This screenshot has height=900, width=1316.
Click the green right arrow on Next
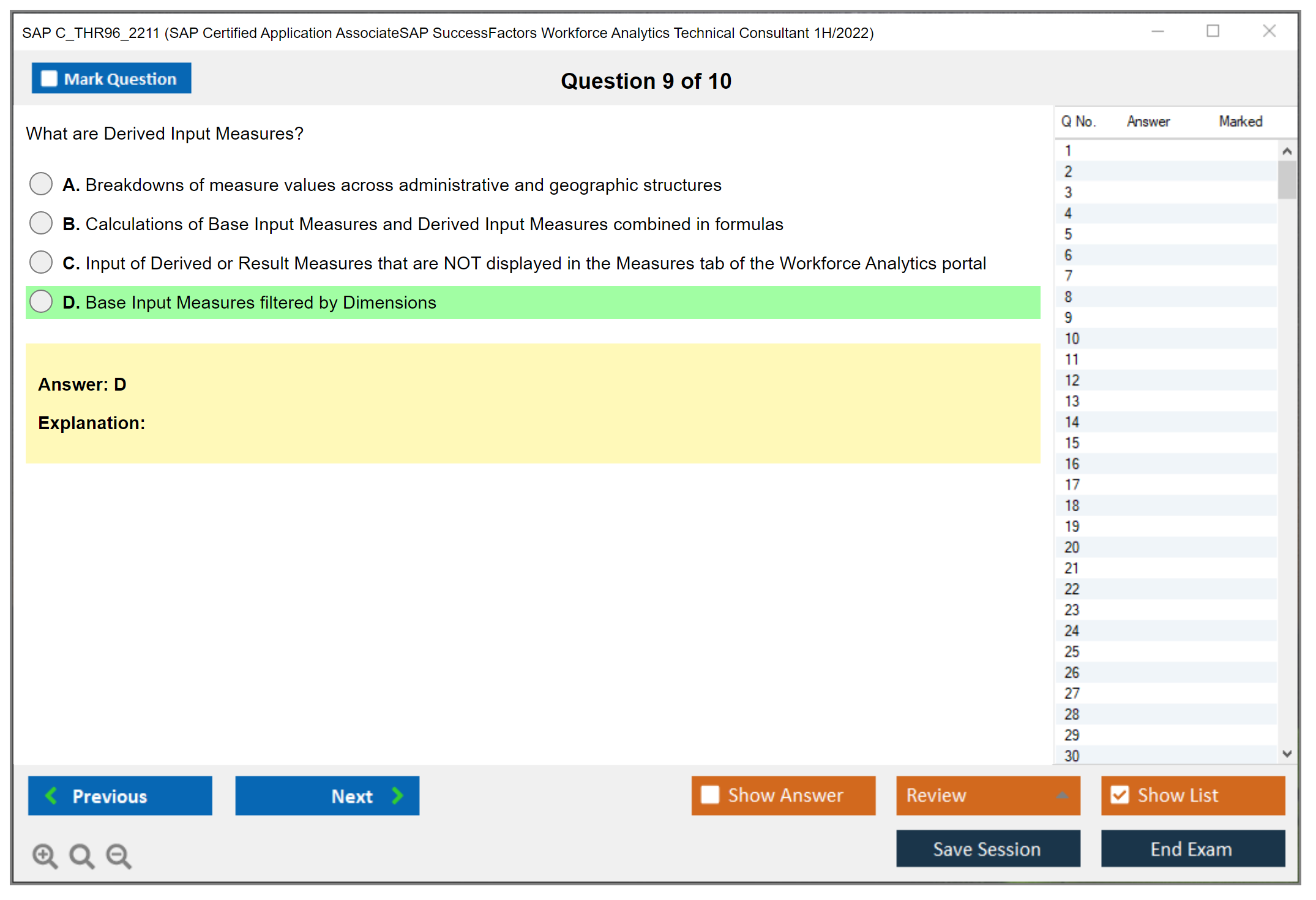click(x=397, y=795)
